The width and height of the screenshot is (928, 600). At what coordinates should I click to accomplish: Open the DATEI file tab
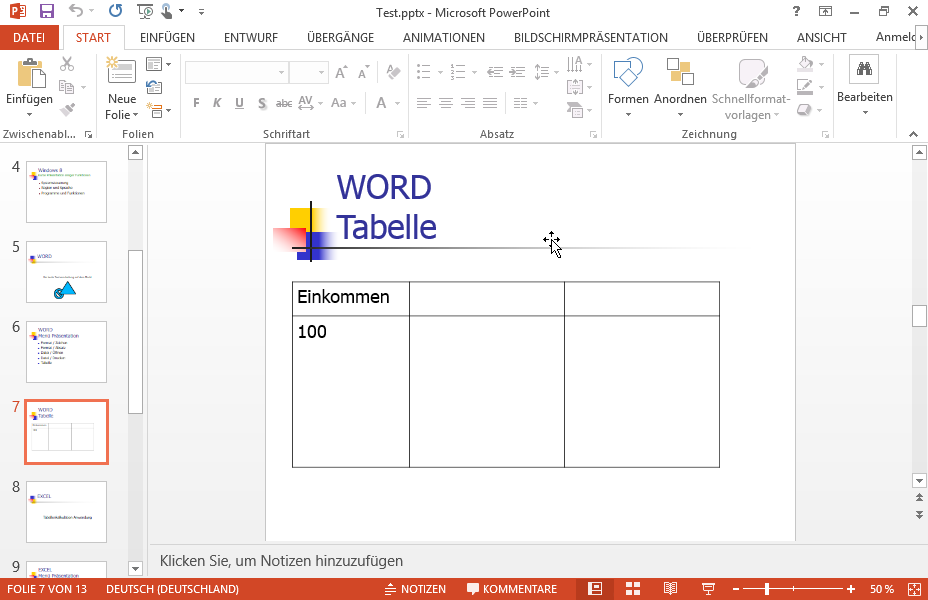[x=29, y=37]
